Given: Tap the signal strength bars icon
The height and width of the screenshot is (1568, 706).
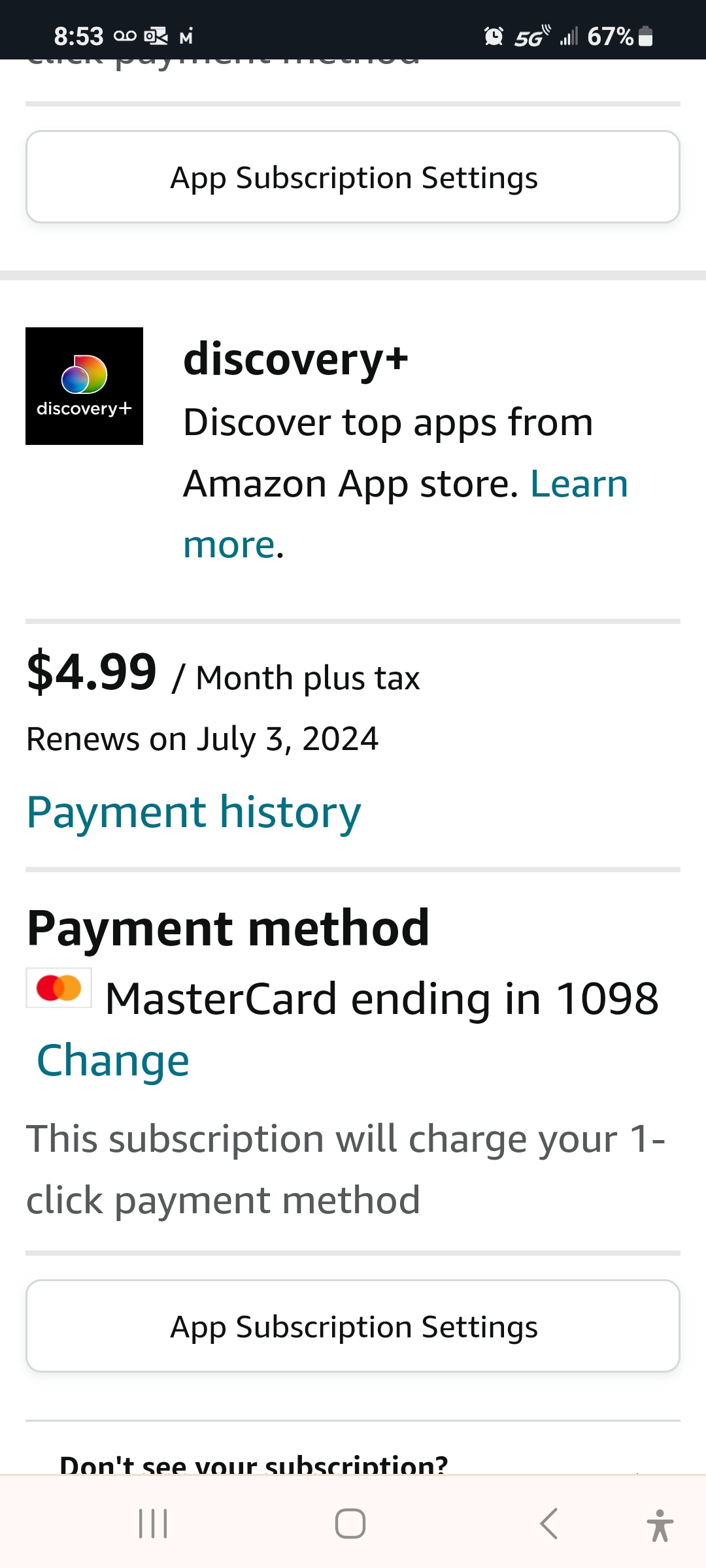Looking at the screenshot, I should 569,37.
